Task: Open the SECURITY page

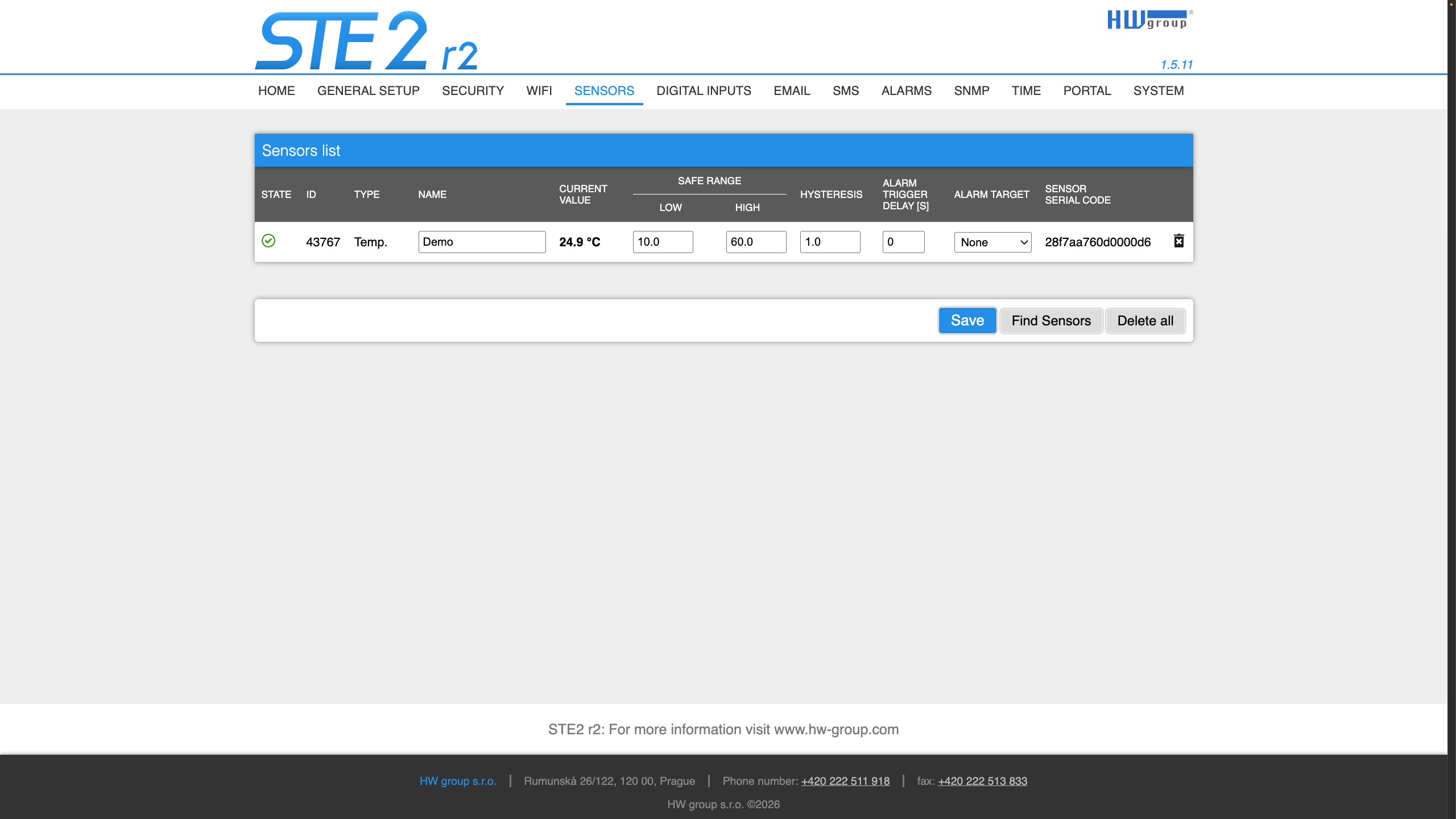Action: coord(473,91)
